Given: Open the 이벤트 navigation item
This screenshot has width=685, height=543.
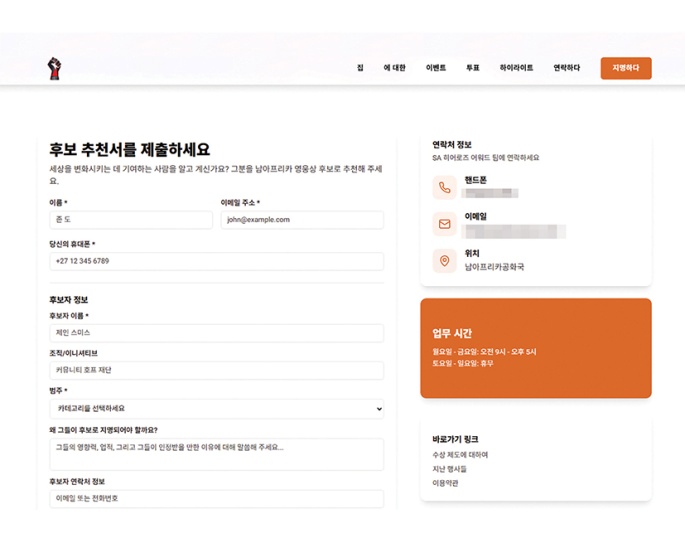Looking at the screenshot, I should coord(436,68).
